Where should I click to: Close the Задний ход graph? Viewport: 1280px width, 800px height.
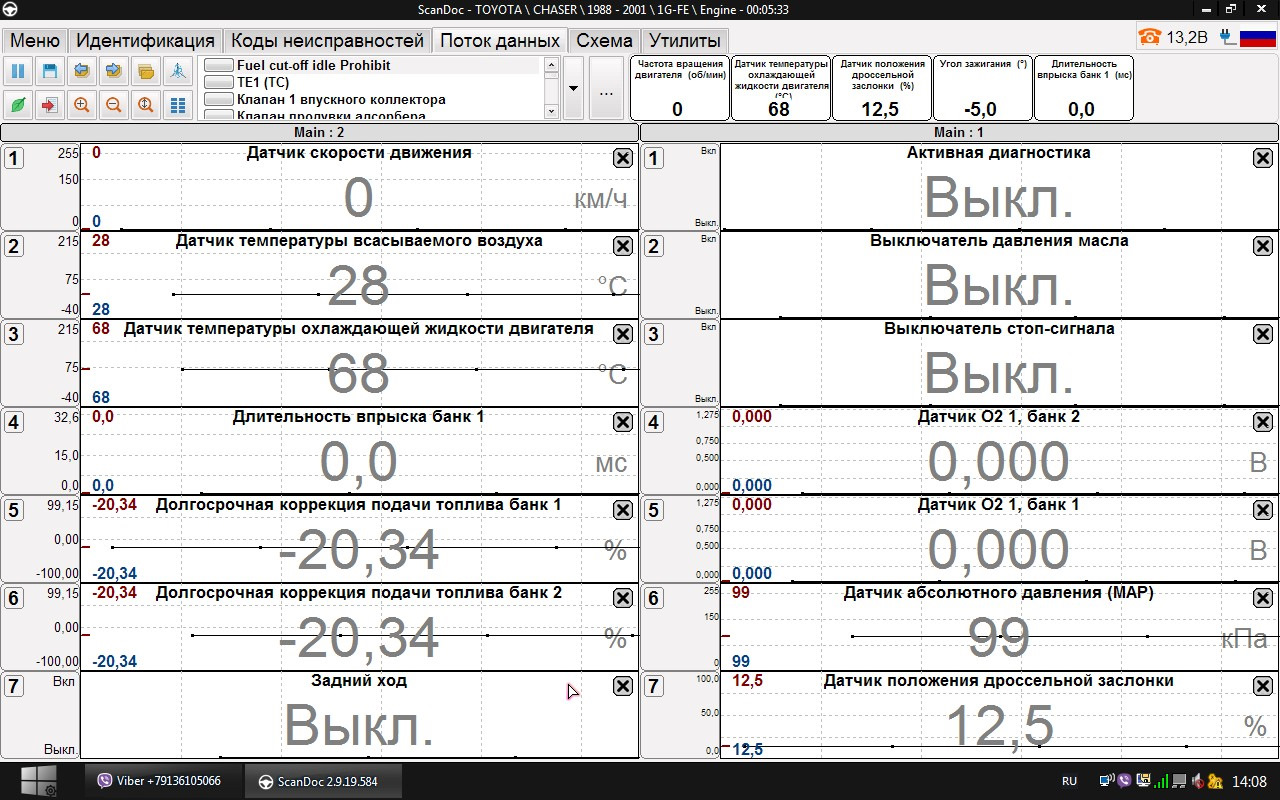(622, 686)
